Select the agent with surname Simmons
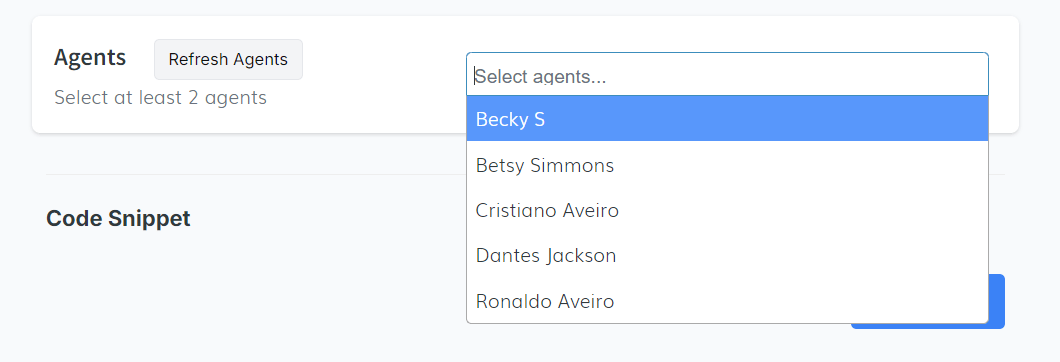1060x362 pixels. [727, 165]
